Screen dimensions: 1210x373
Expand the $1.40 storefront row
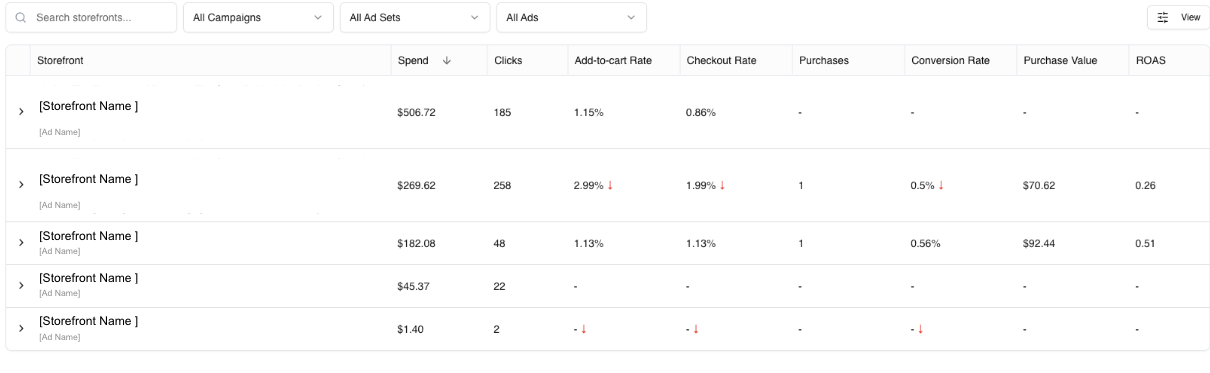(x=21, y=329)
